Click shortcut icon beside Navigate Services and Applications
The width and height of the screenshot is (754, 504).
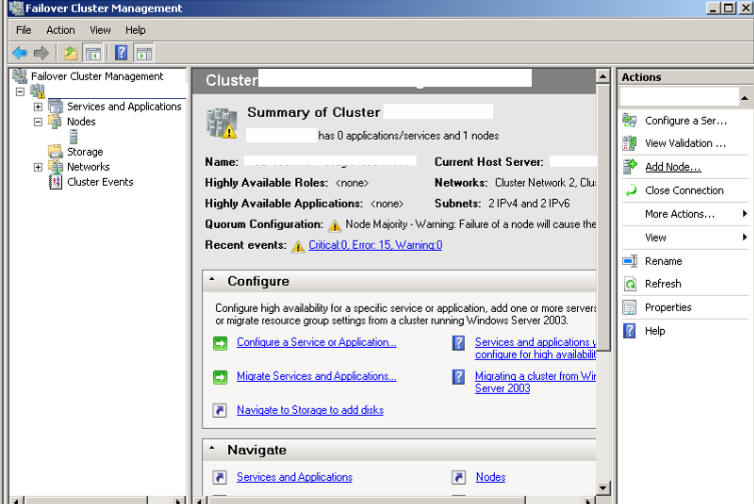click(220, 477)
